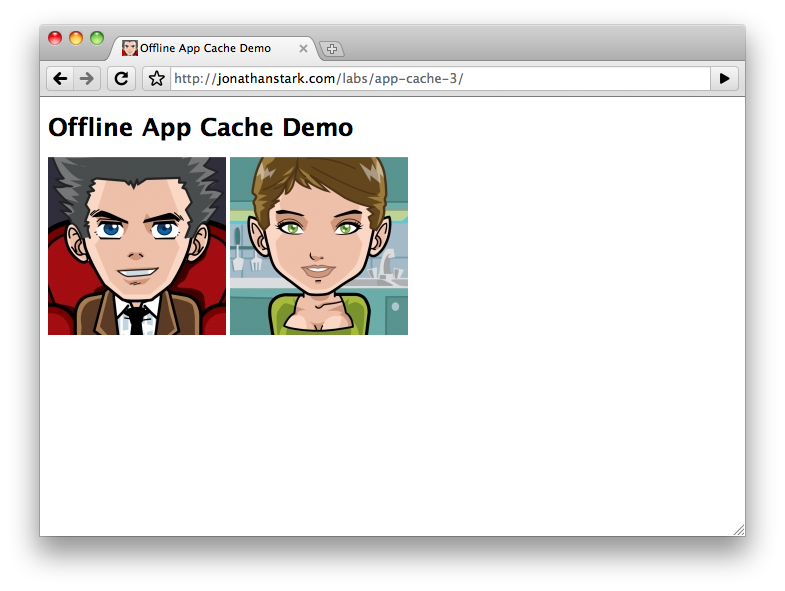
Task: Click the window resize grip in the corner
Action: point(739,529)
